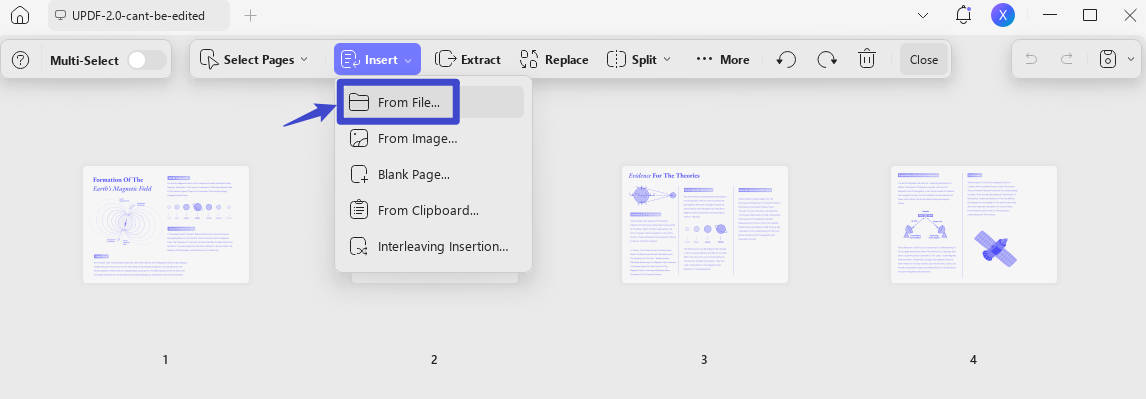Rotate pages clockwise
The image size is (1146, 399).
827,60
